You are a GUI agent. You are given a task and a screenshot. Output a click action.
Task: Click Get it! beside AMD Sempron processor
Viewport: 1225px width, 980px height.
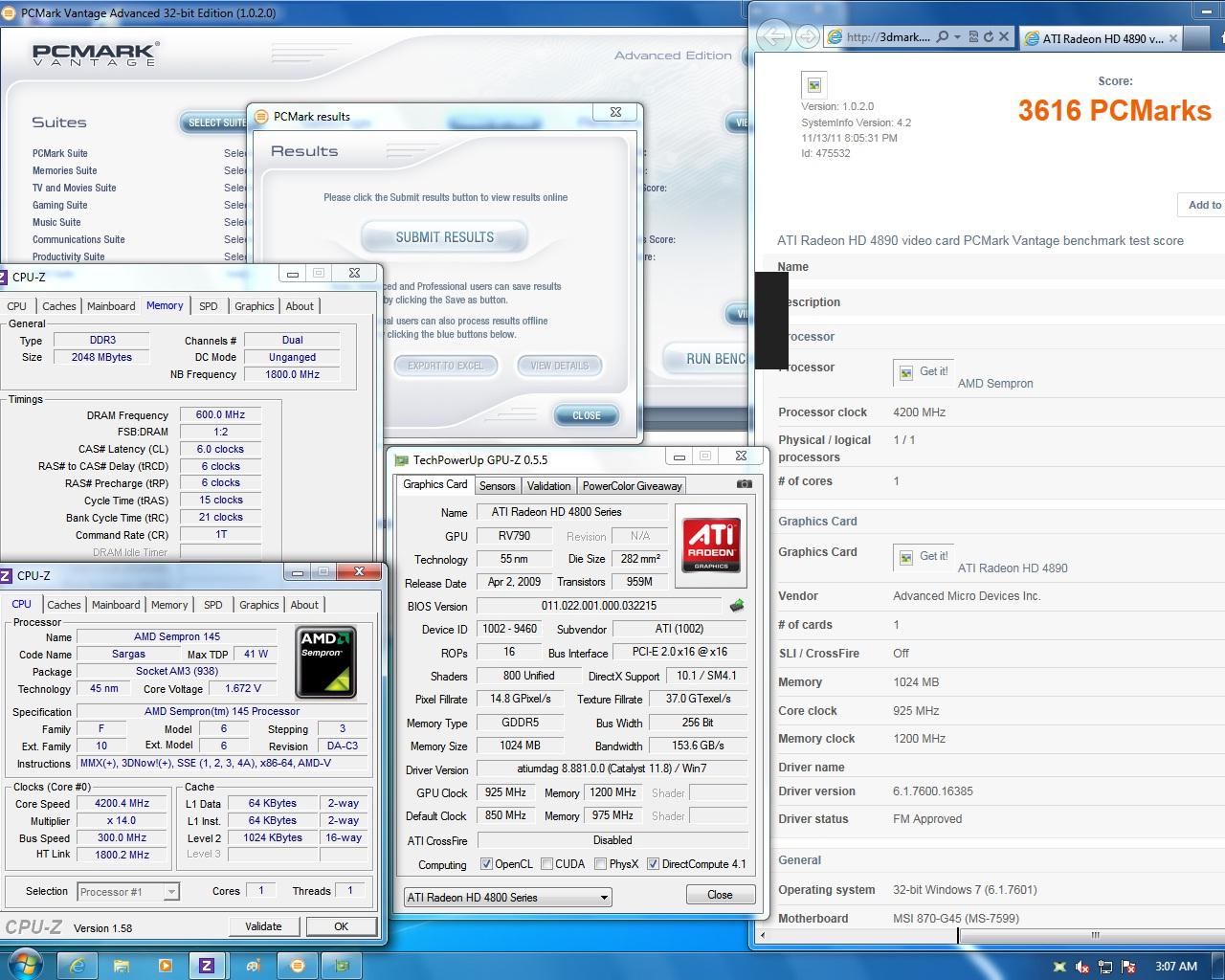point(924,371)
